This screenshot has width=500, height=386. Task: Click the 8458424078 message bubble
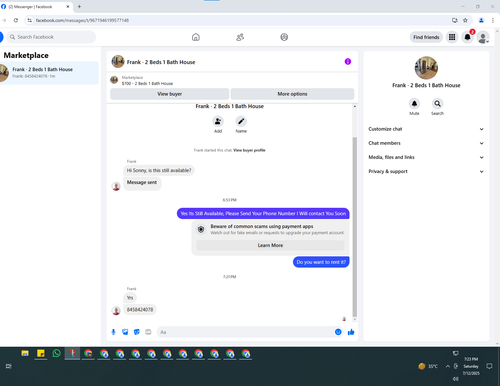tap(140, 310)
